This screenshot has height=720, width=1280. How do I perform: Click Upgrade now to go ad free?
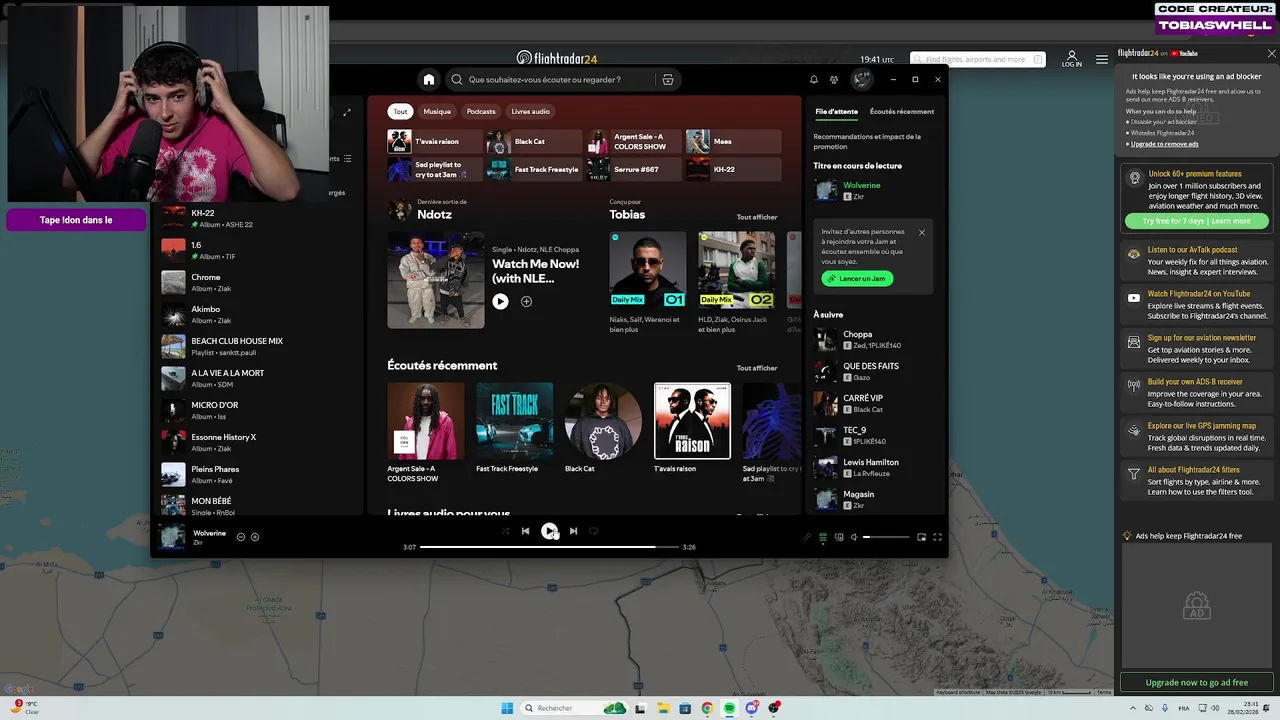coord(1197,682)
